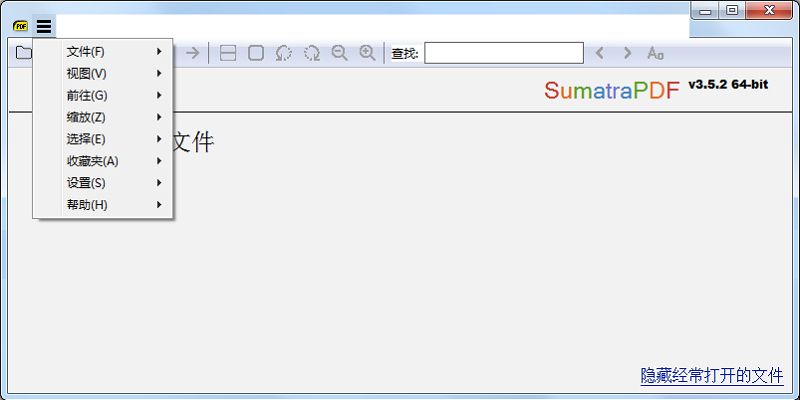Screen dimensions: 800x400
Task: Select the fit width continuous layout icon
Action: (228, 53)
